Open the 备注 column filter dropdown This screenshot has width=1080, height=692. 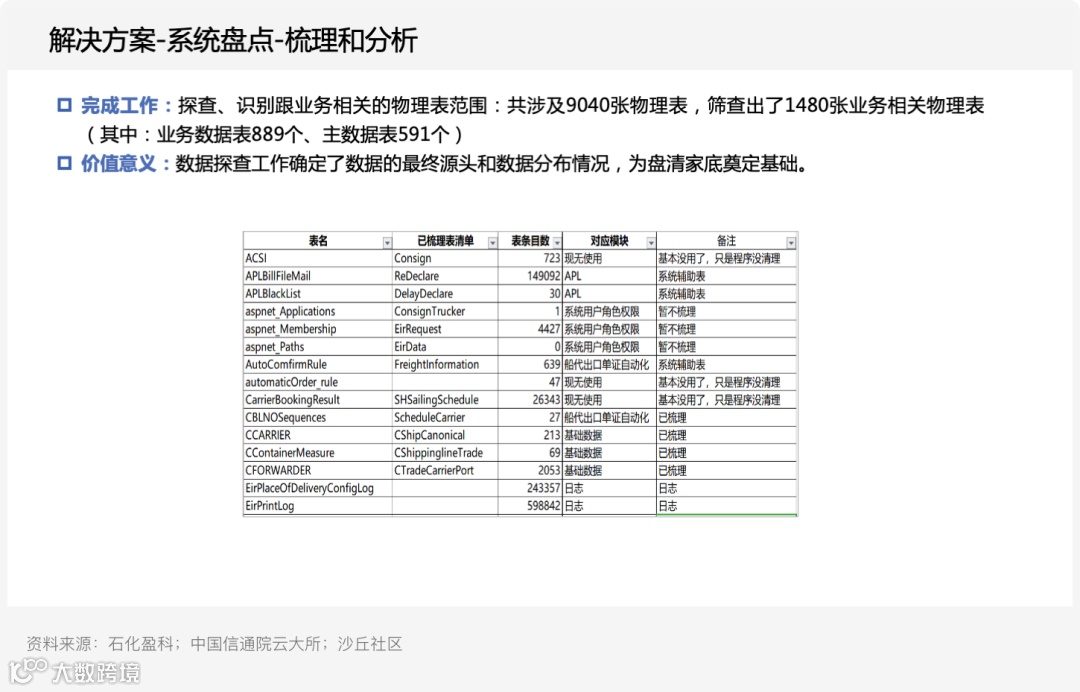coord(791,242)
